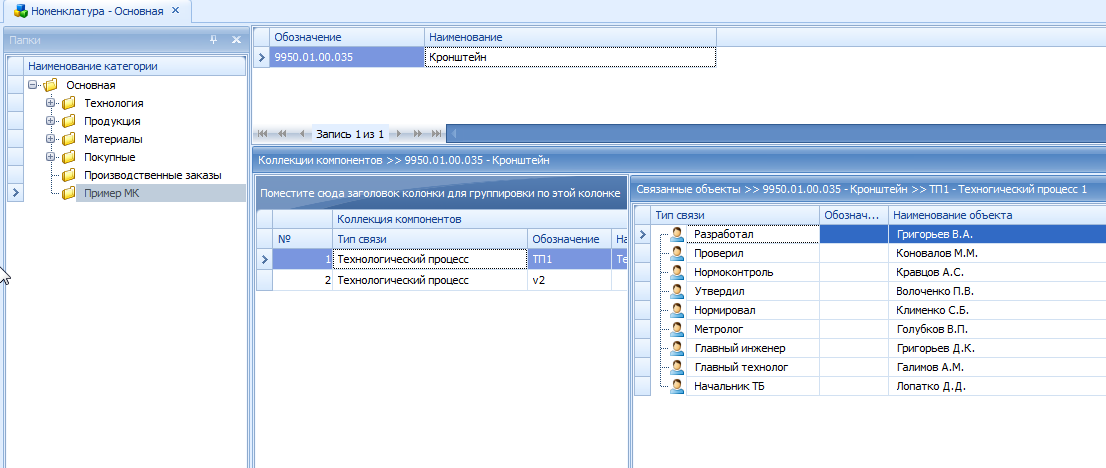Click the Главный инженер user icon
The height and width of the screenshot is (468, 1106).
point(678,348)
